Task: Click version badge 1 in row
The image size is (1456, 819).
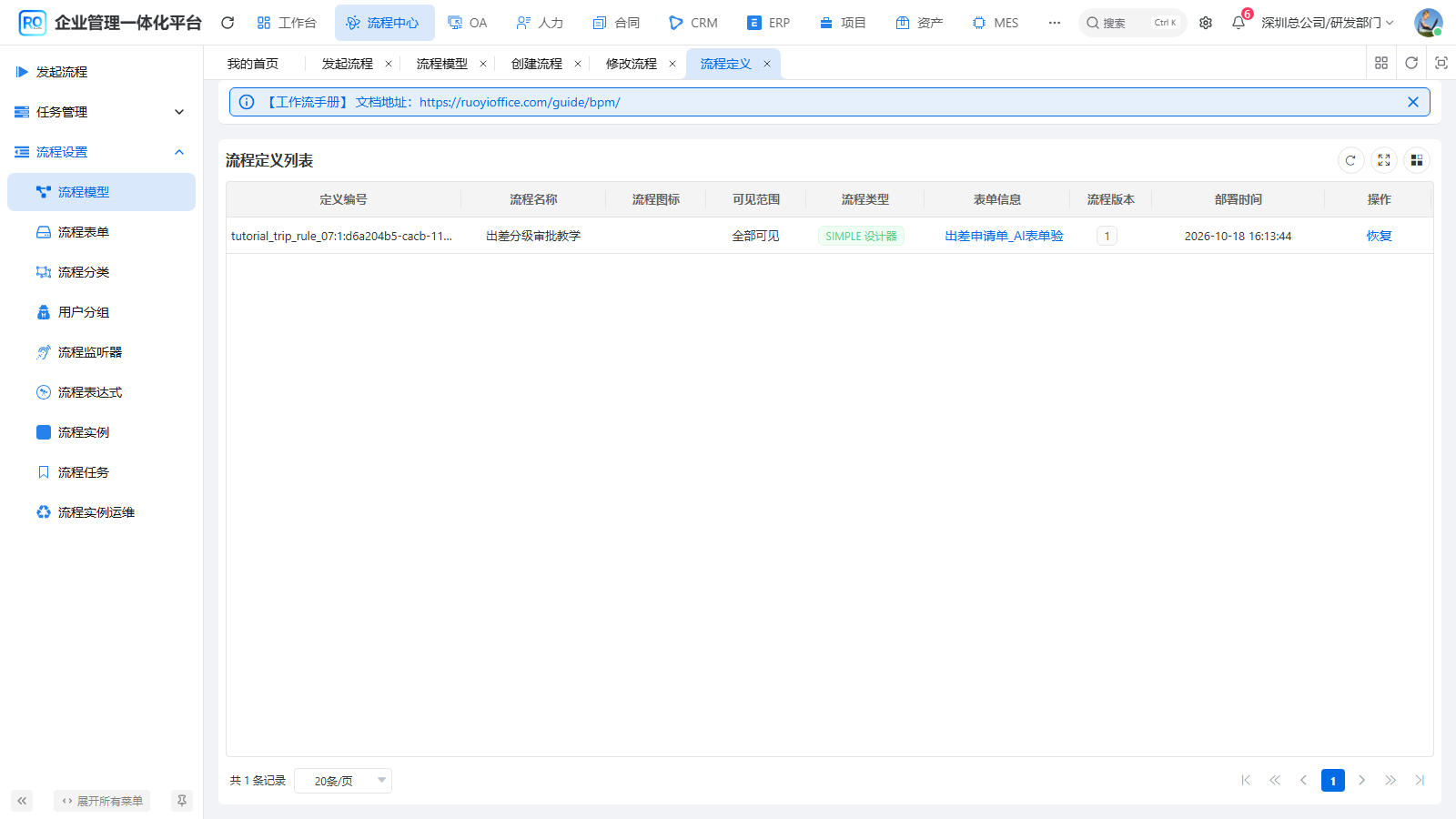Action: coord(1107,236)
